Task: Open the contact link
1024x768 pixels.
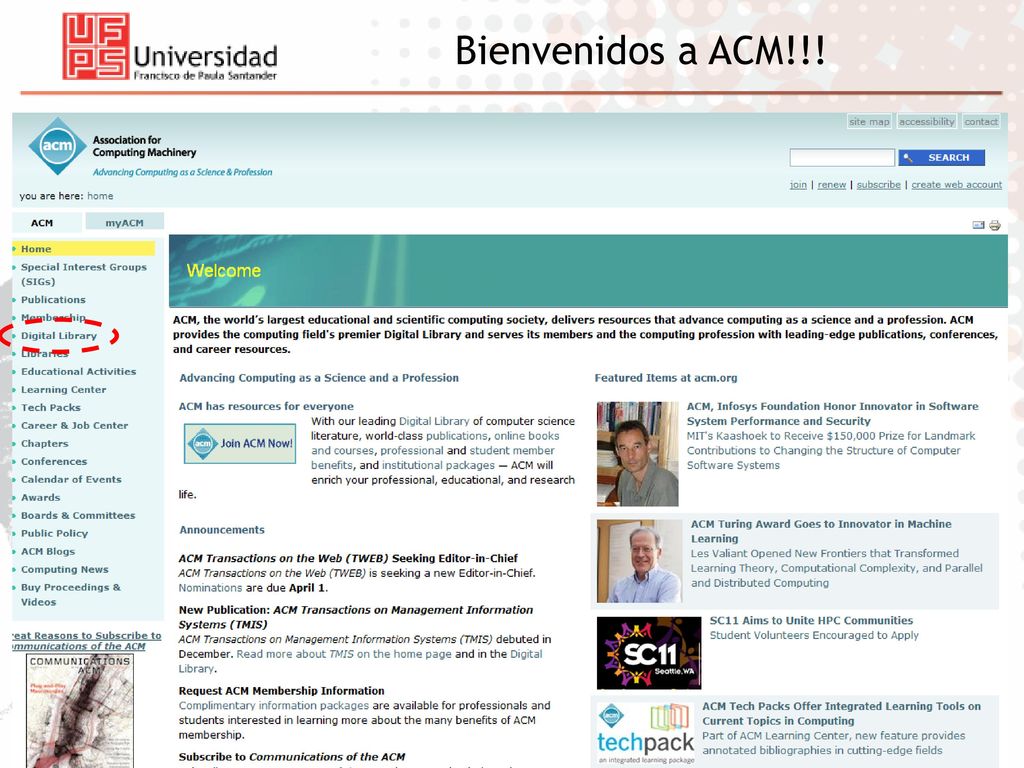Action: pos(981,121)
